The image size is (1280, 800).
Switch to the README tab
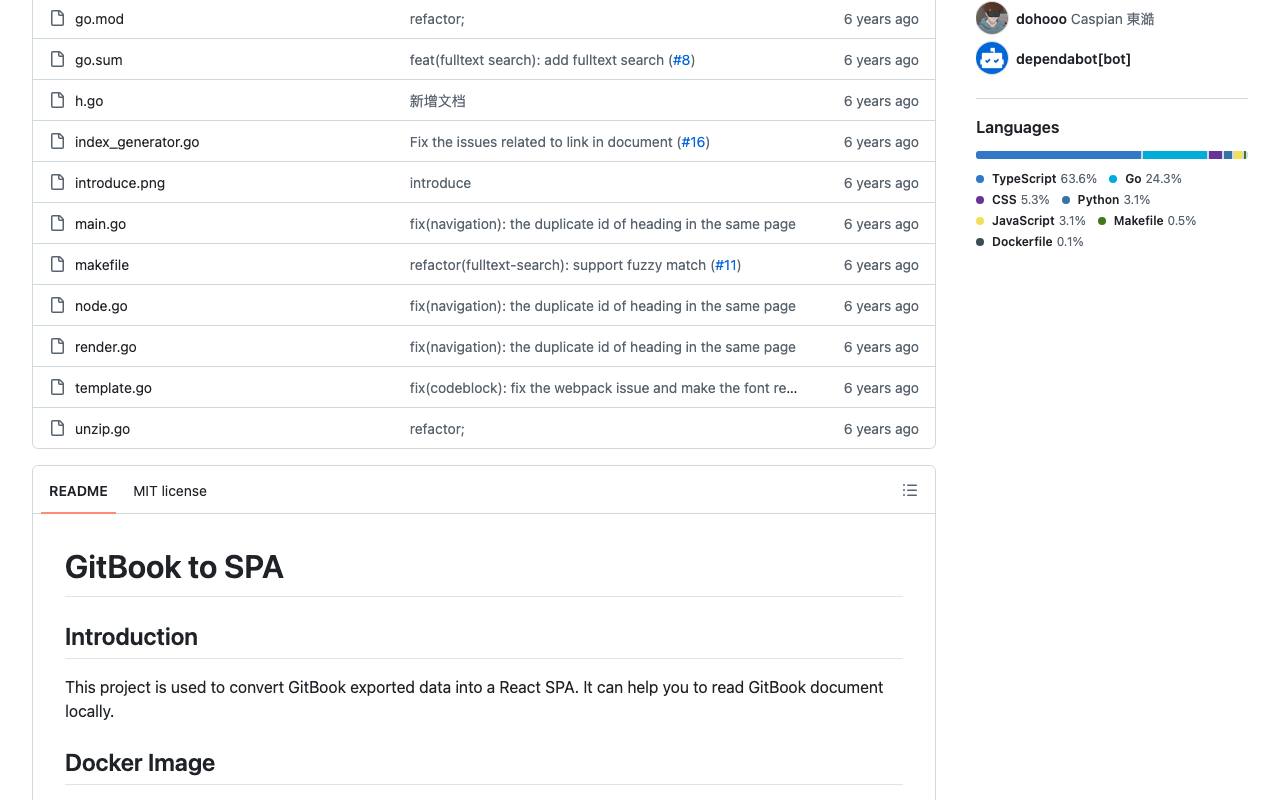coord(78,491)
